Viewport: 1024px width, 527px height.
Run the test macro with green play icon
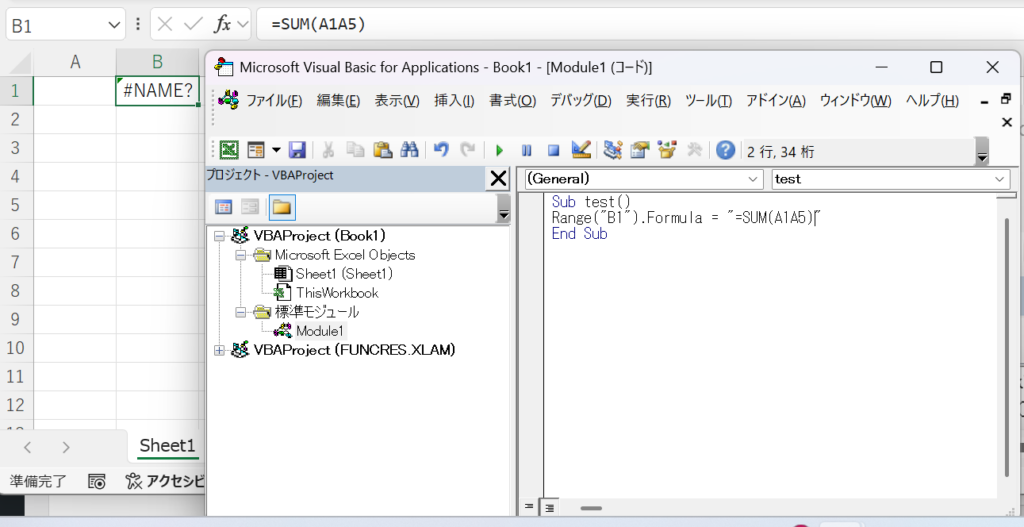coord(500,151)
